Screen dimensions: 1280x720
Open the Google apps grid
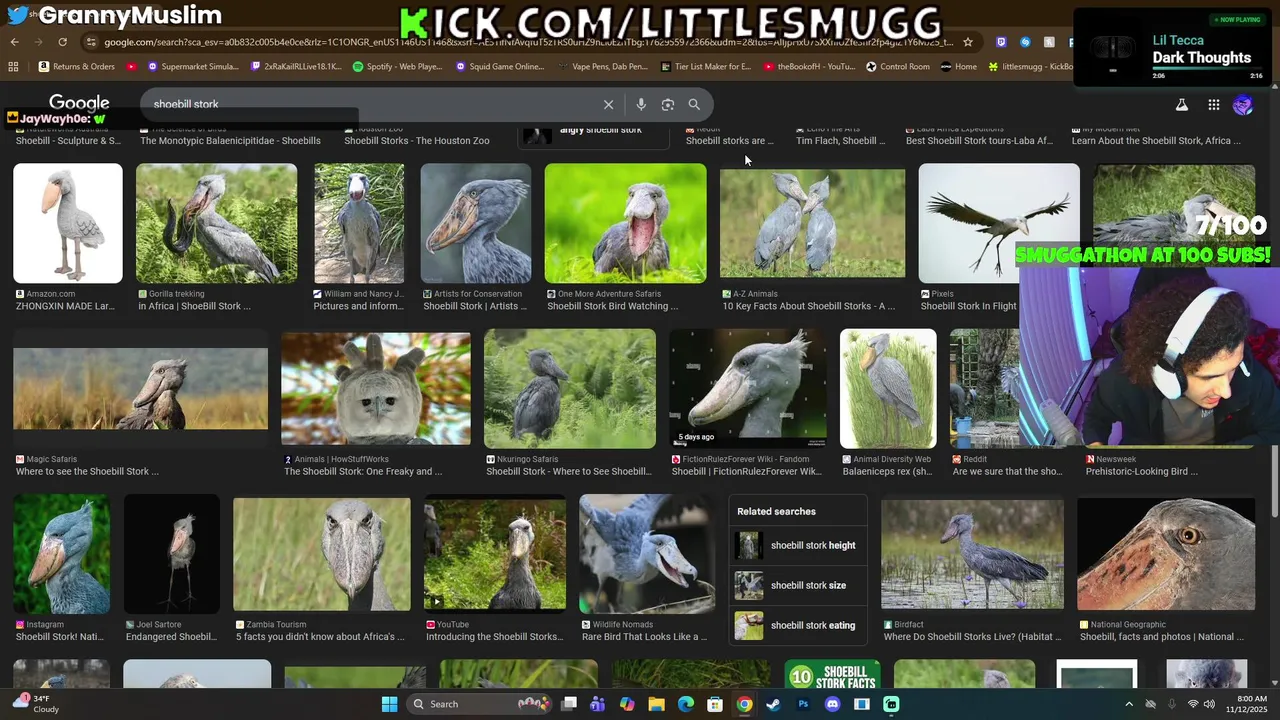(x=1213, y=104)
